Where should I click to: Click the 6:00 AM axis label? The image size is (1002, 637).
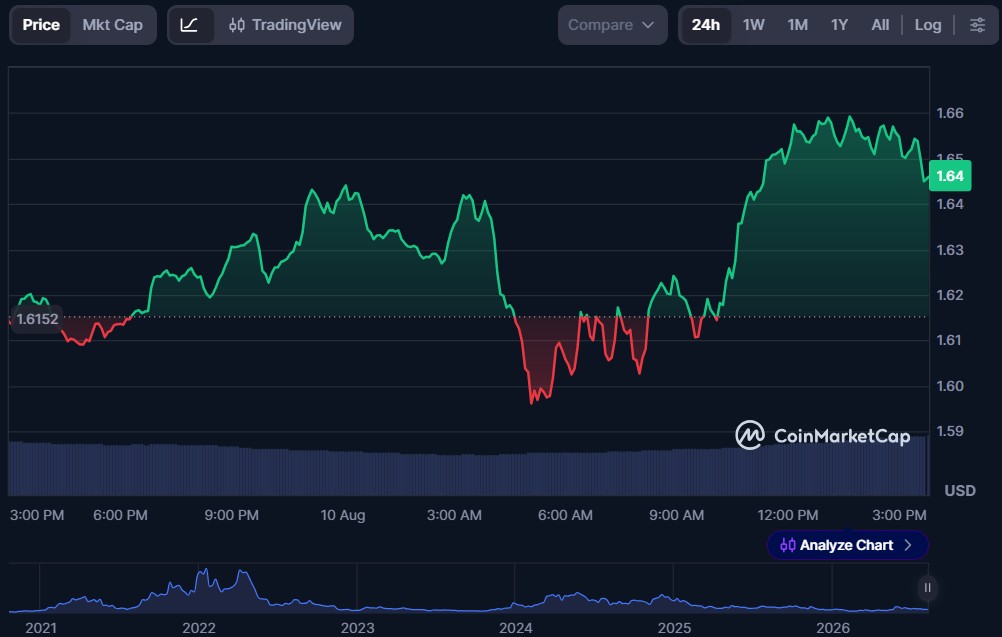565,515
